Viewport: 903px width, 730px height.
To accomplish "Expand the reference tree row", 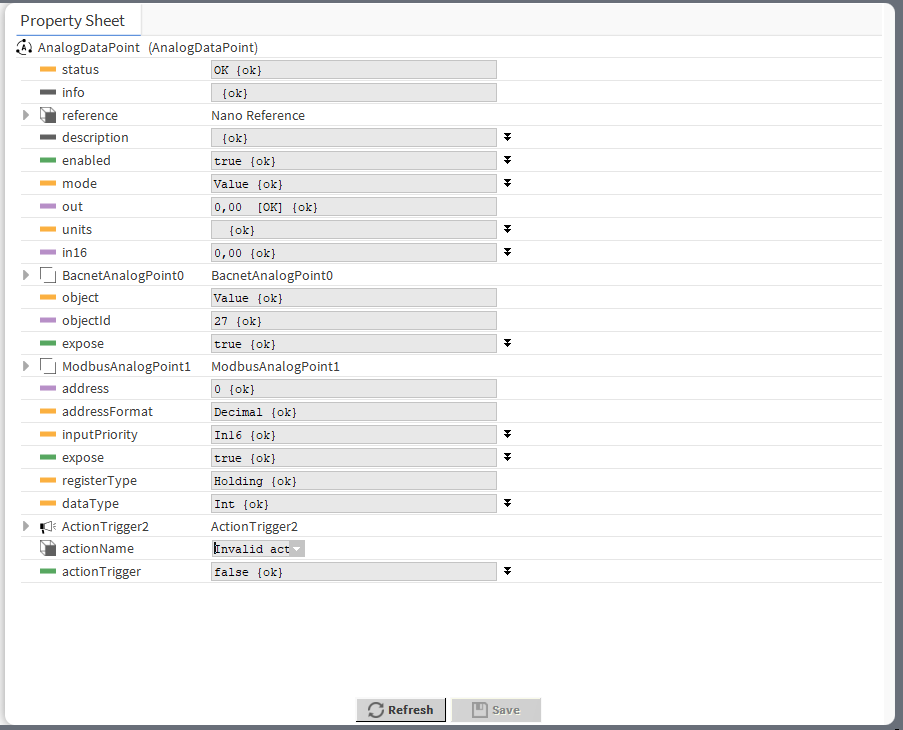I will click(27, 115).
